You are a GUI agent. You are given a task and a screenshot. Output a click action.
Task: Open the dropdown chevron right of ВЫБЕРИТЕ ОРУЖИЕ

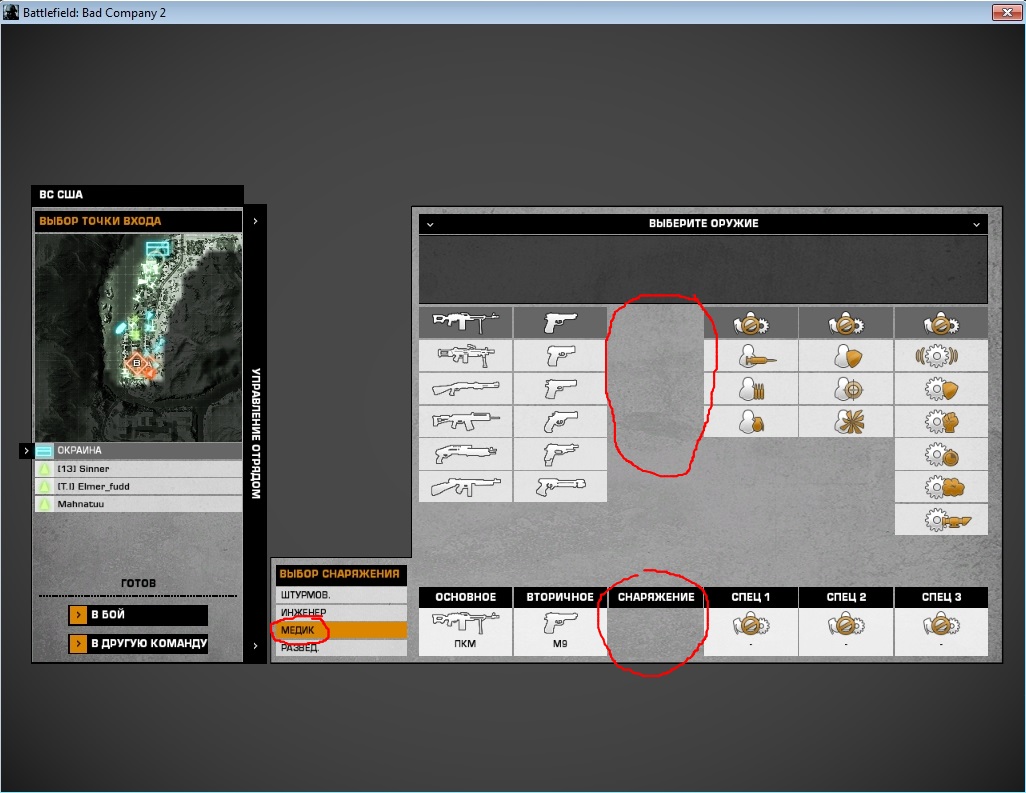coord(976,224)
